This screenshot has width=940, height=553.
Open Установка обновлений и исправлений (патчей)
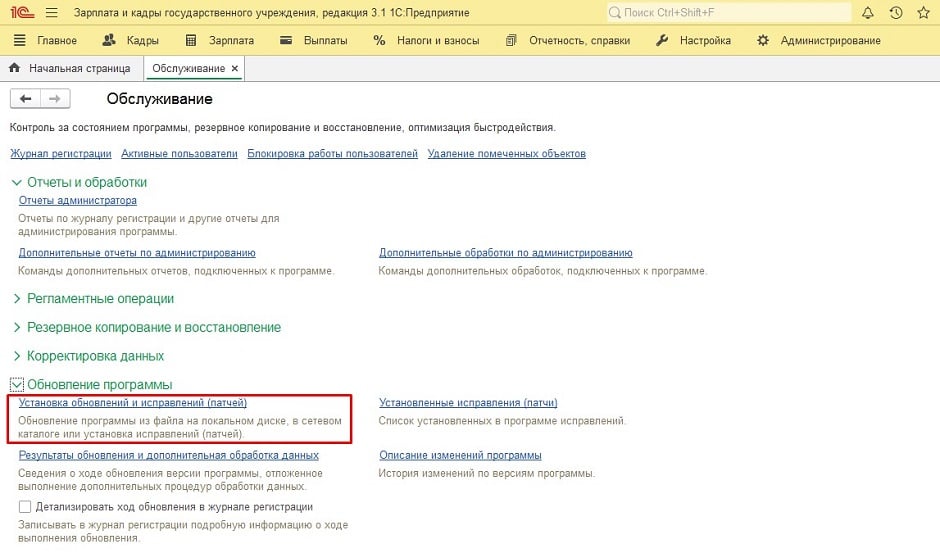pyautogui.click(x=132, y=402)
